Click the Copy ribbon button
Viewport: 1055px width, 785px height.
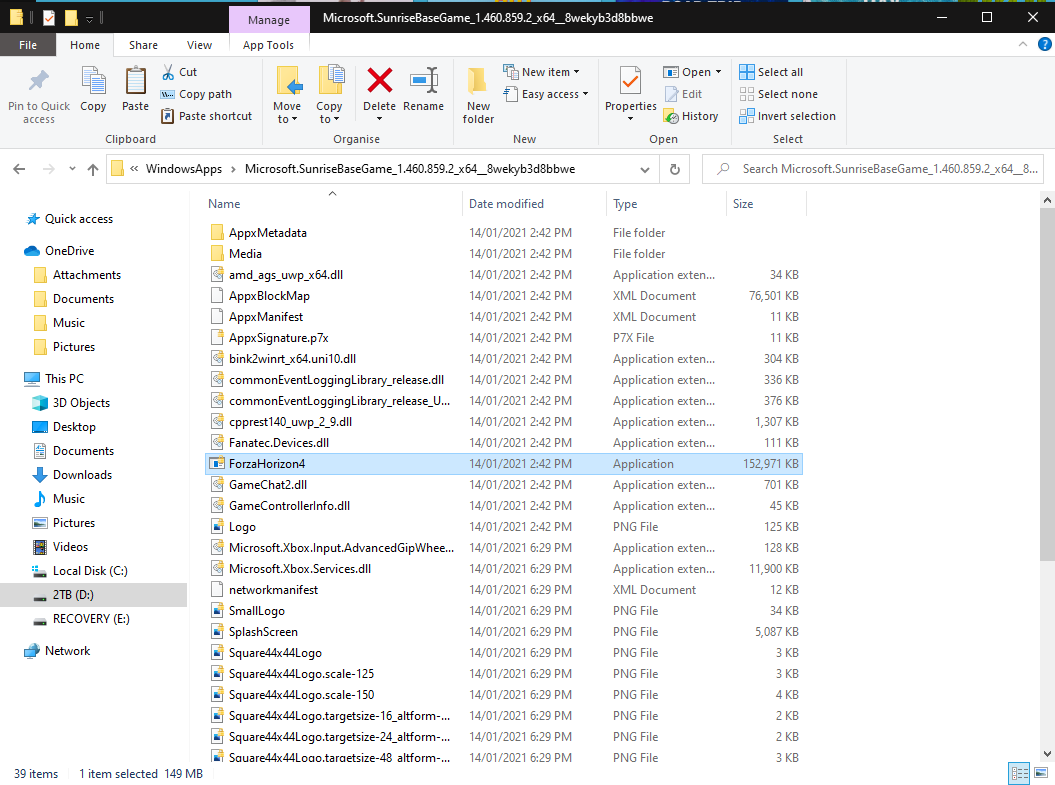(93, 89)
